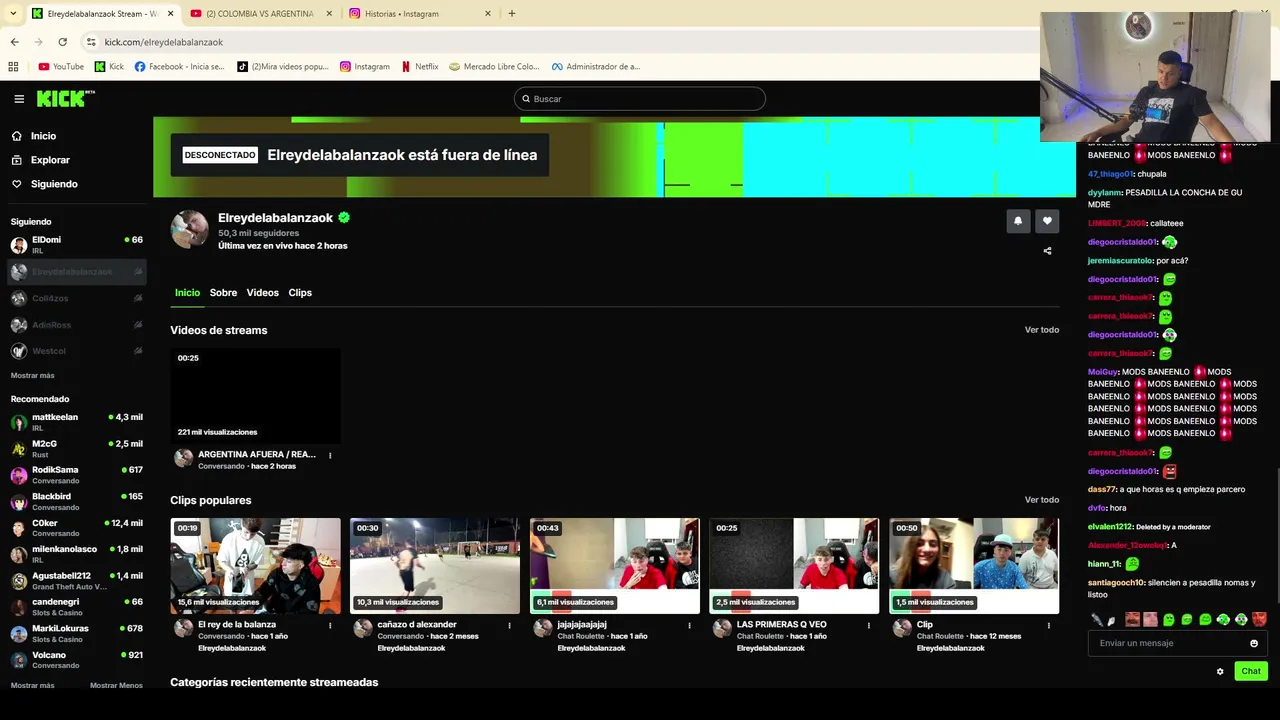Toggle notifications bell for the channel
The image size is (1280, 720).
pyautogui.click(x=1018, y=221)
